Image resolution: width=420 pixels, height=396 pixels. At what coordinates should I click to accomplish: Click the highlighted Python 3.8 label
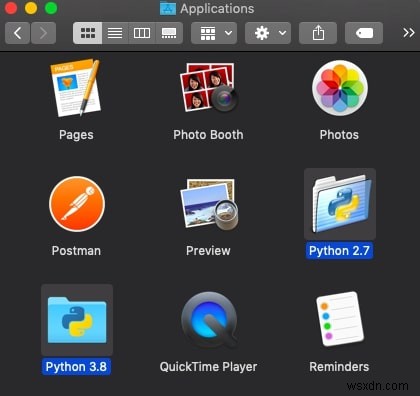point(76,367)
